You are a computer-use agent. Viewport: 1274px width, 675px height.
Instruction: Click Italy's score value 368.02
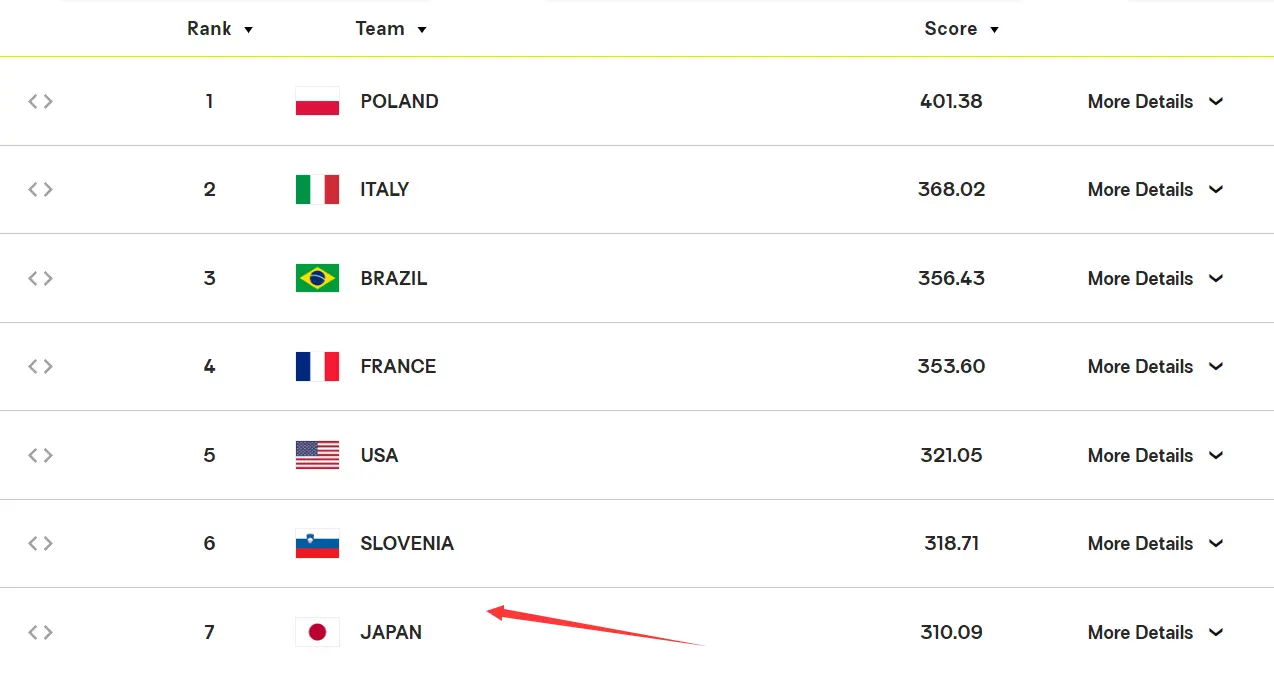951,189
